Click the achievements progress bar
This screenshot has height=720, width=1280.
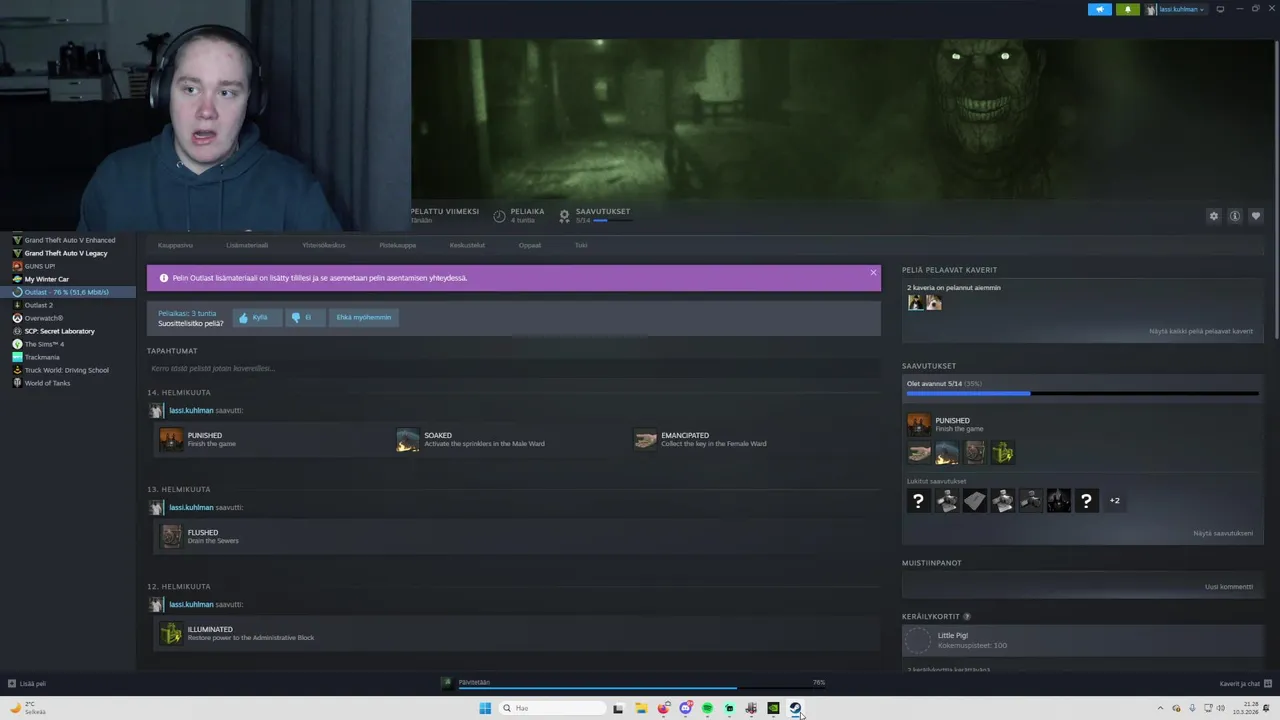pyautogui.click(x=1082, y=393)
